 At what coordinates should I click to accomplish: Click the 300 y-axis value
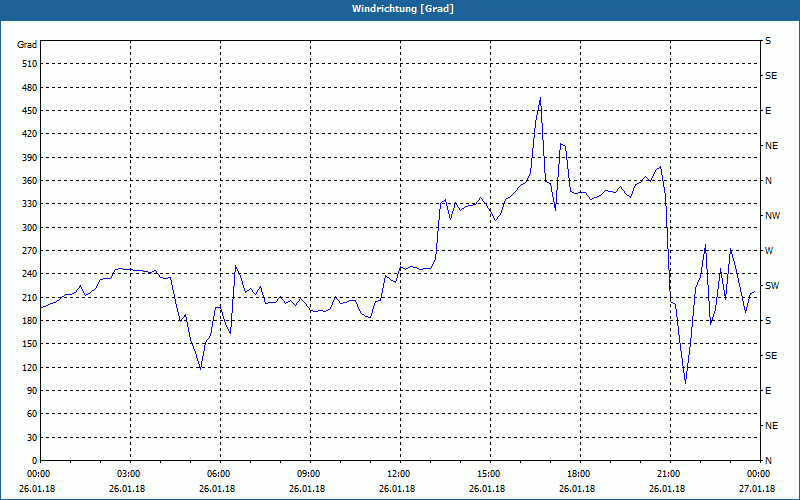(x=30, y=228)
